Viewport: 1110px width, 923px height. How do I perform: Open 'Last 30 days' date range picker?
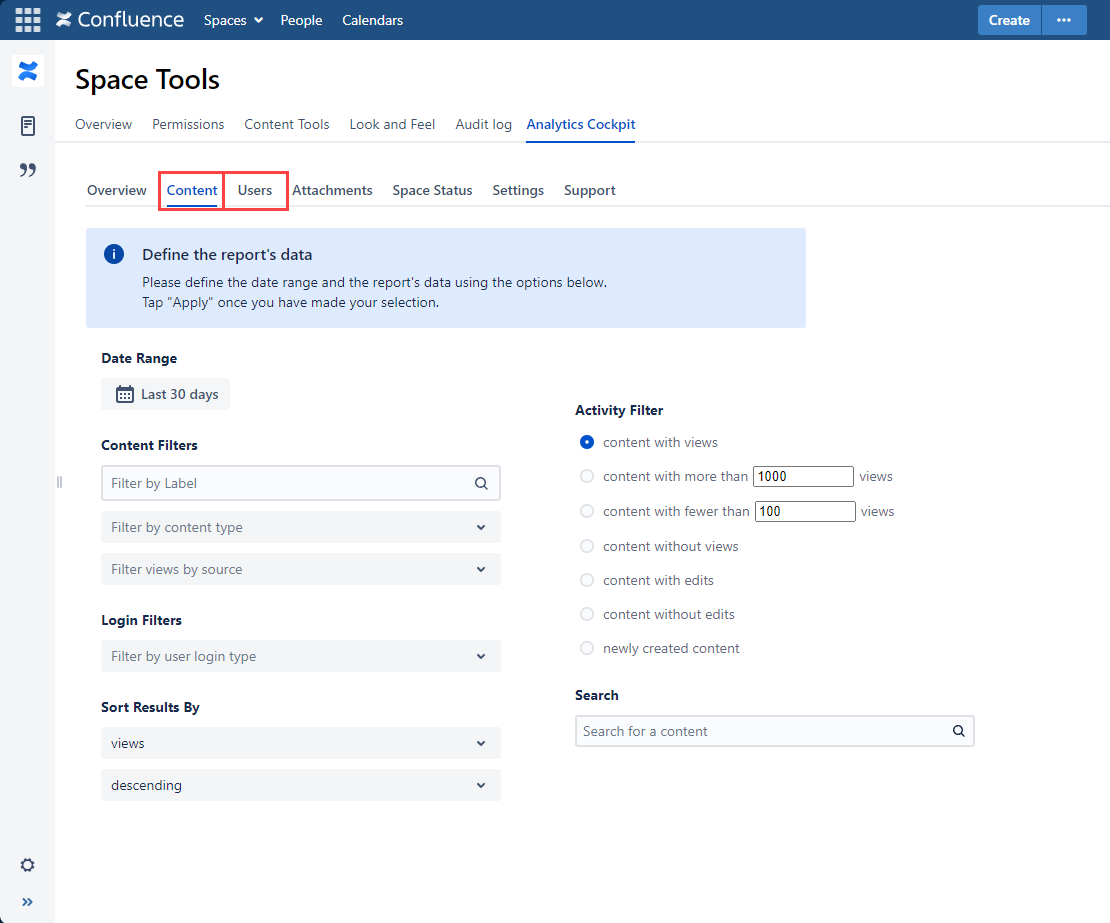pyautogui.click(x=166, y=394)
